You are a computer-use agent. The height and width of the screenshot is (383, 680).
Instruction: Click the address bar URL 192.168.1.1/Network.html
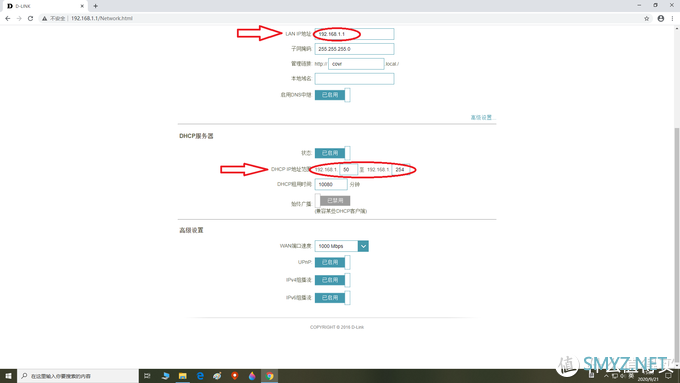point(101,18)
